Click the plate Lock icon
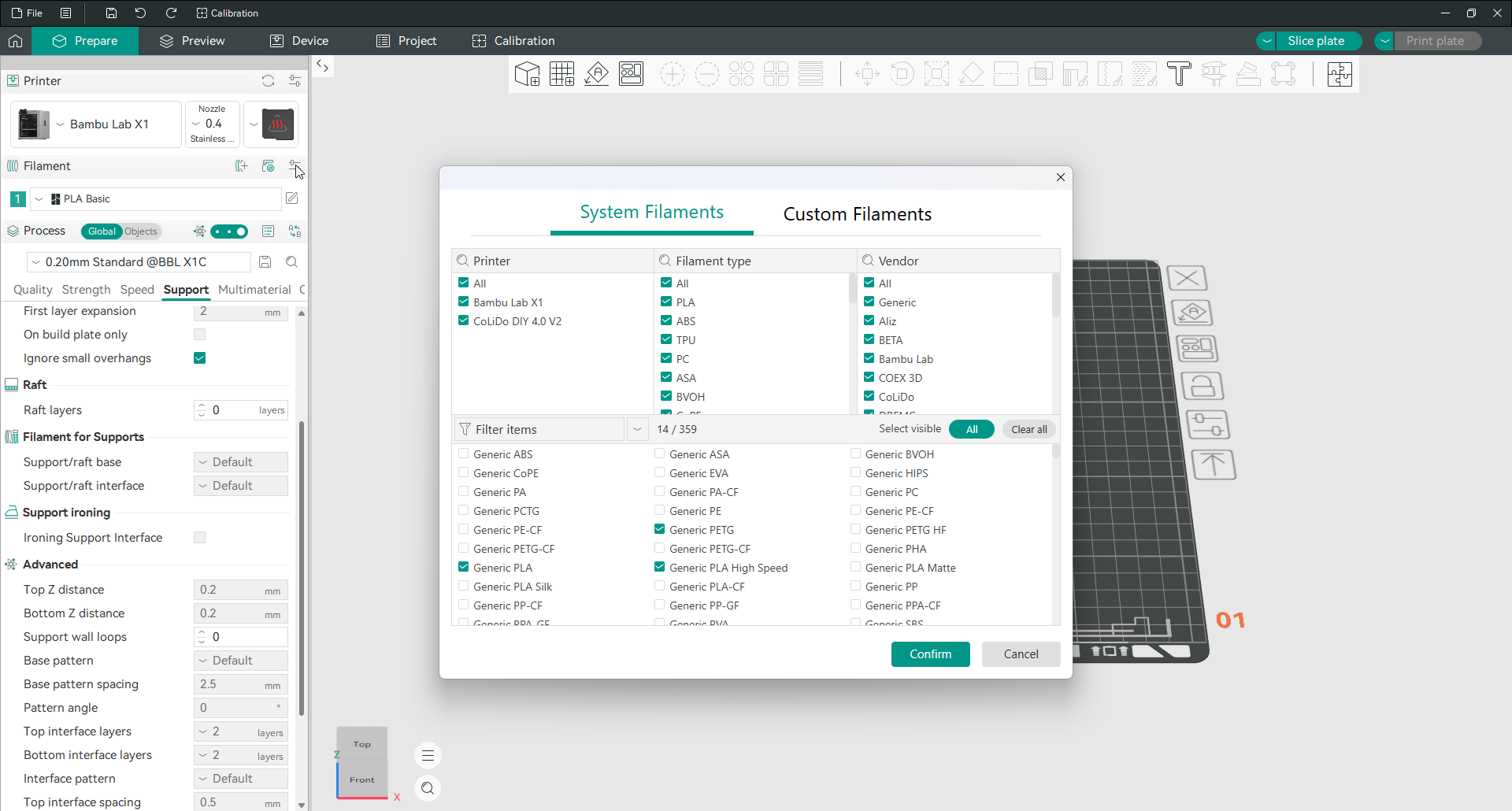The width and height of the screenshot is (1512, 811). coord(1202,387)
